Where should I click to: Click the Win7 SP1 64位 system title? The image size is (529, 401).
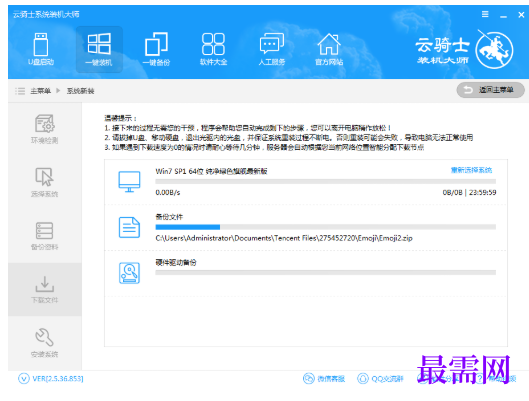pos(211,171)
